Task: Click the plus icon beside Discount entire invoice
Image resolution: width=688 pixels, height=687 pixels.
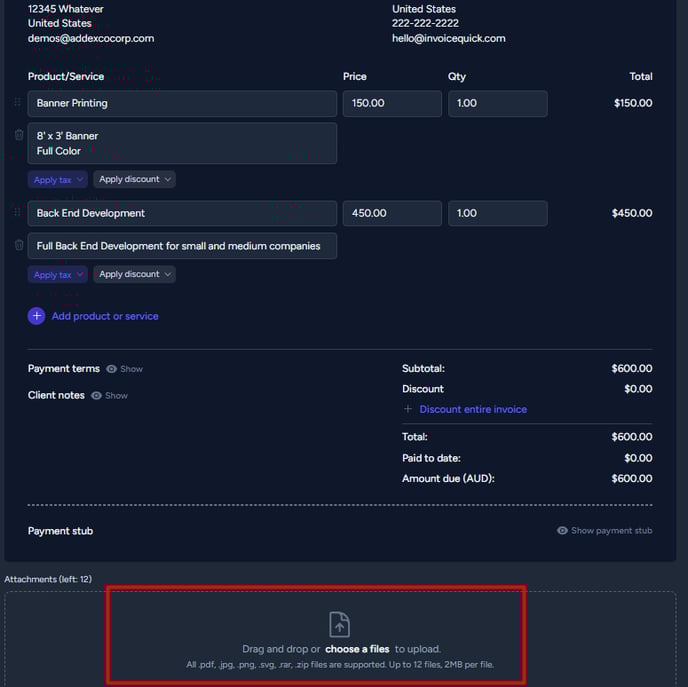Action: pyautogui.click(x=408, y=409)
